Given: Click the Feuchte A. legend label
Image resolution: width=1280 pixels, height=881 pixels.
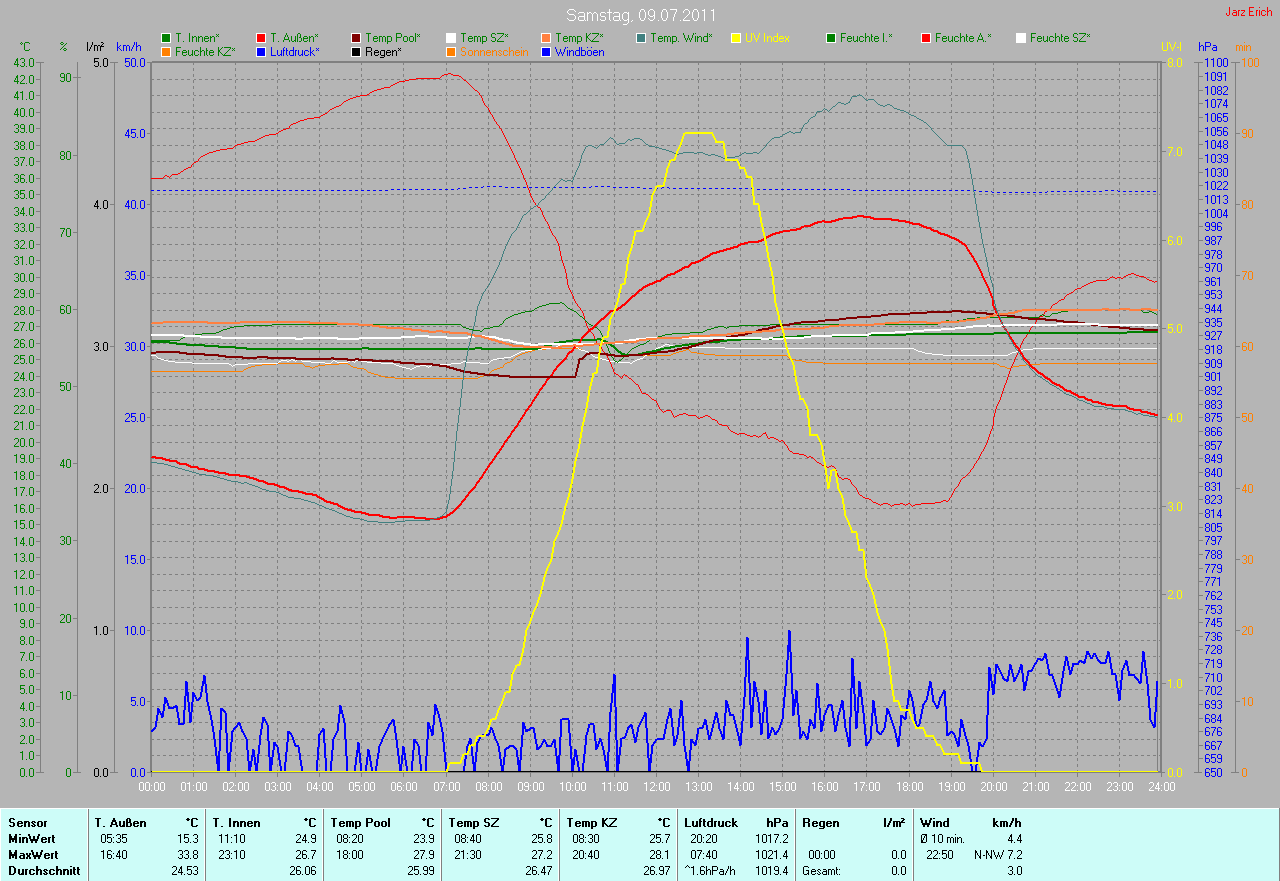Looking at the screenshot, I should coord(963,38).
